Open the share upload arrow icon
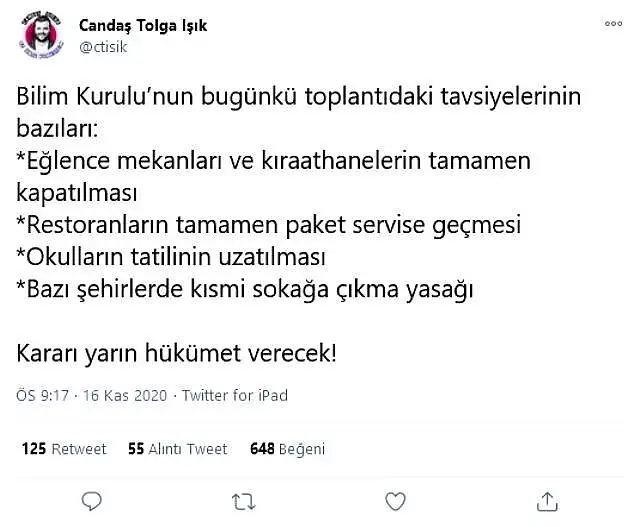The height and width of the screenshot is (527, 640). (547, 502)
